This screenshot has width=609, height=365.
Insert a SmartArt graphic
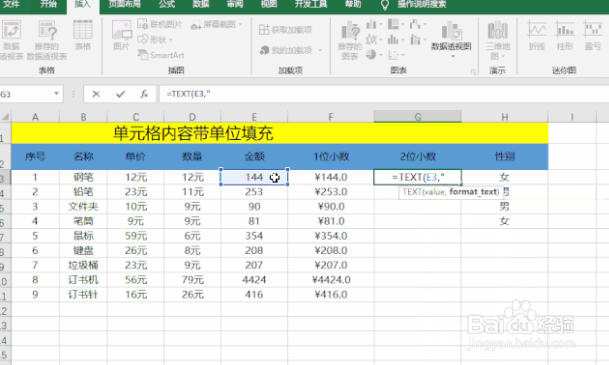(x=161, y=55)
